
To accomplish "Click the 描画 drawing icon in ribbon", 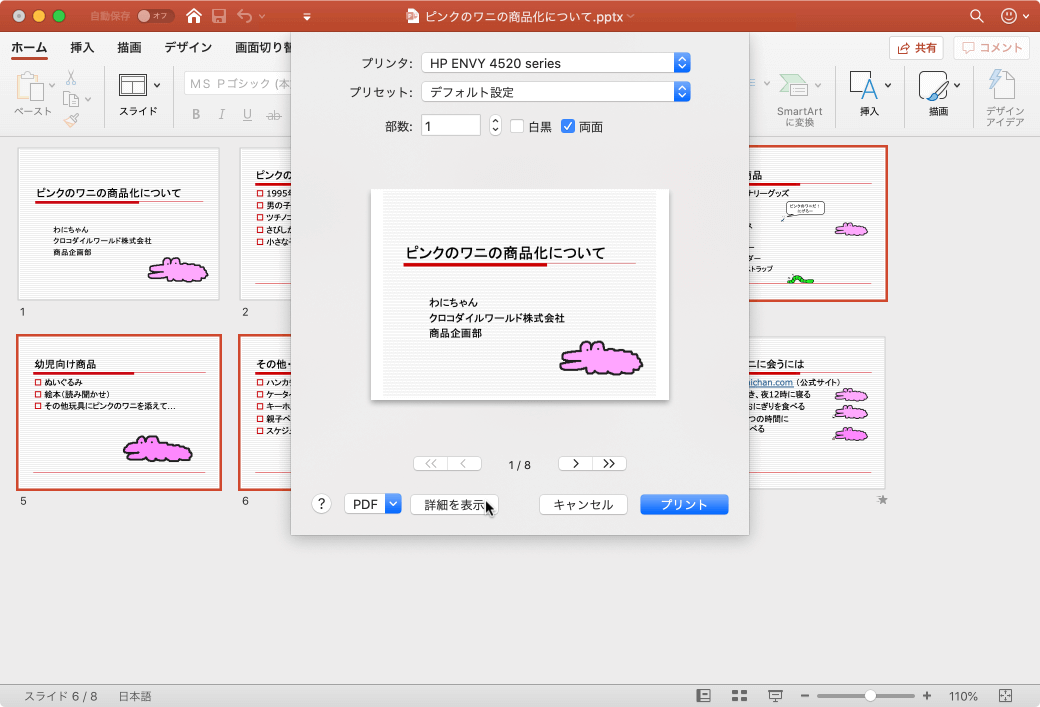I will (x=933, y=85).
